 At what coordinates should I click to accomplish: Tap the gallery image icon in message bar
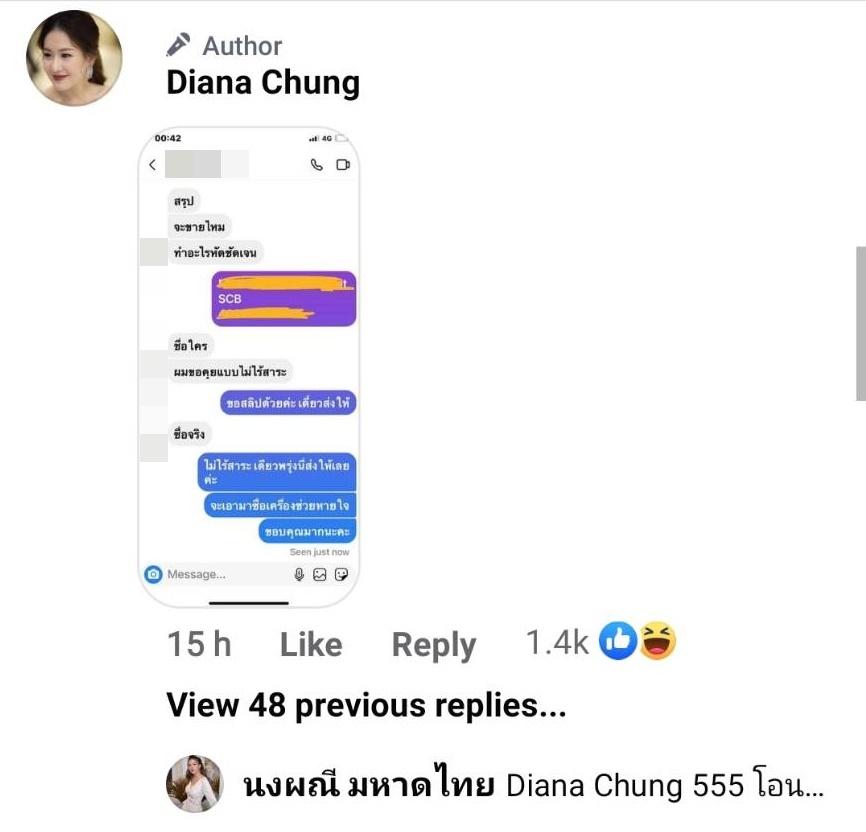tap(319, 575)
